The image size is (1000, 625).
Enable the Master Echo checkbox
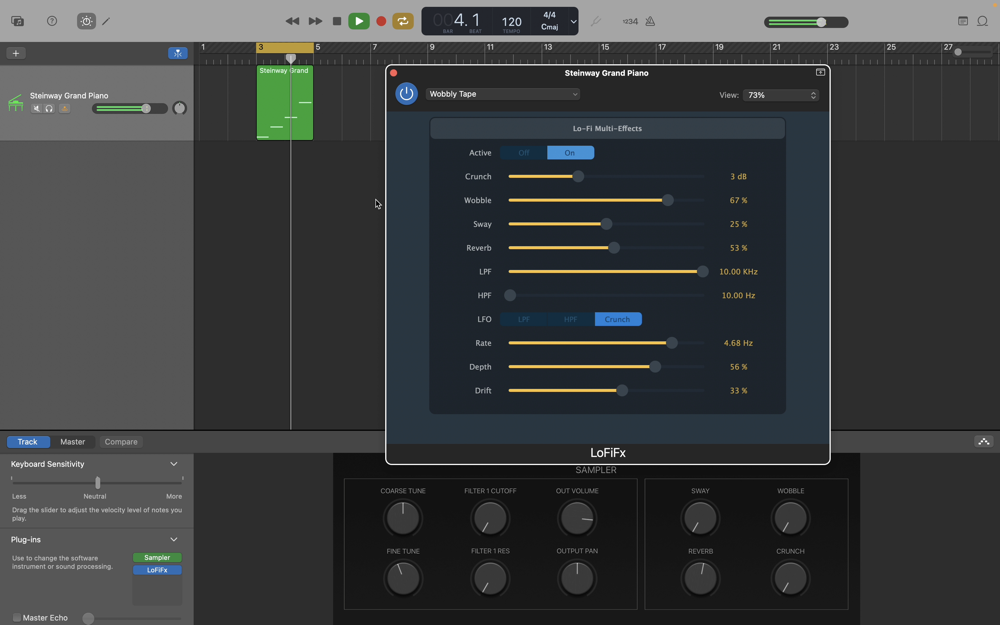tap(17, 618)
